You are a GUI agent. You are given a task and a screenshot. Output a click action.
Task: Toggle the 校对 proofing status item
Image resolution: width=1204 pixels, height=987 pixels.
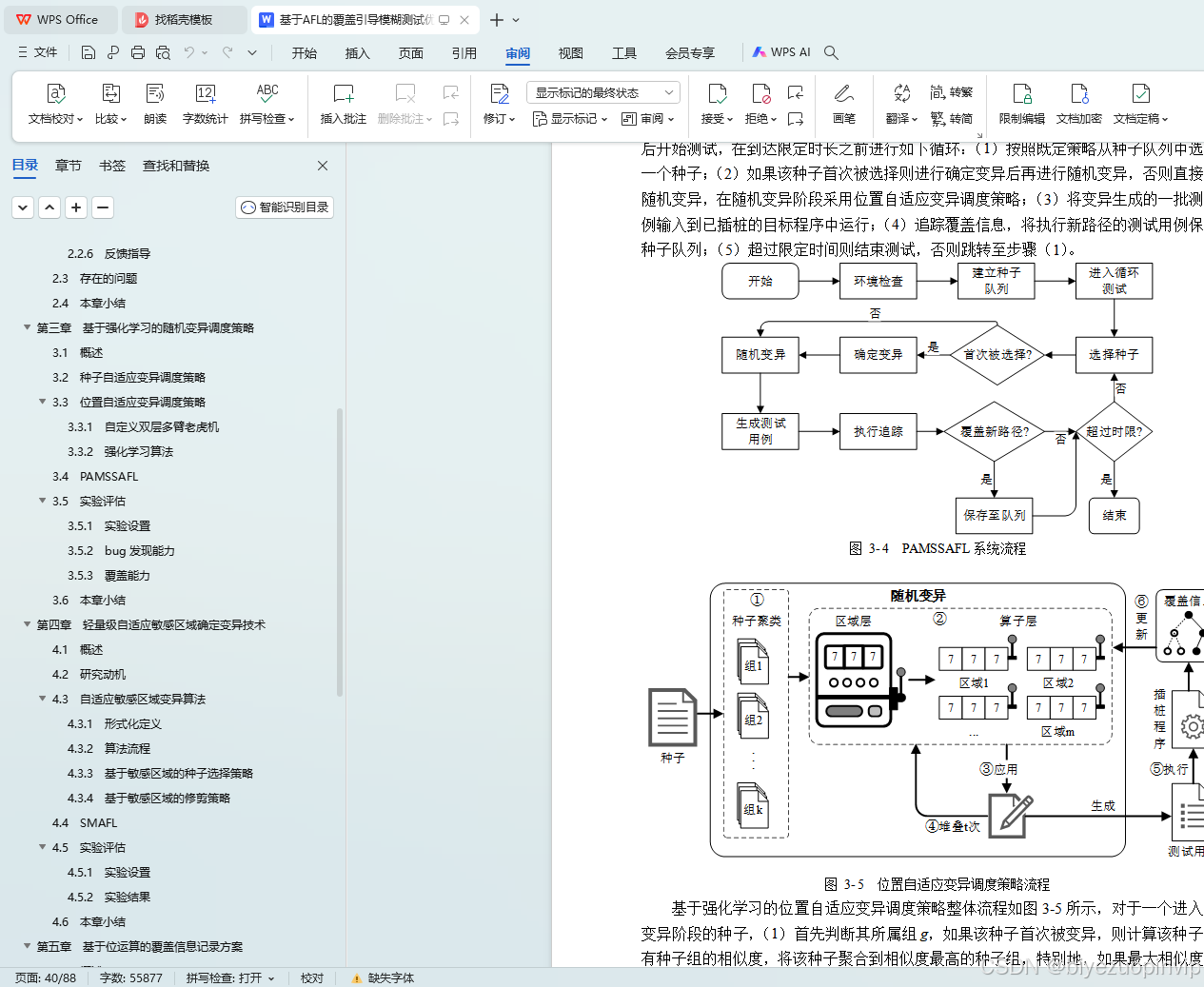click(x=311, y=977)
